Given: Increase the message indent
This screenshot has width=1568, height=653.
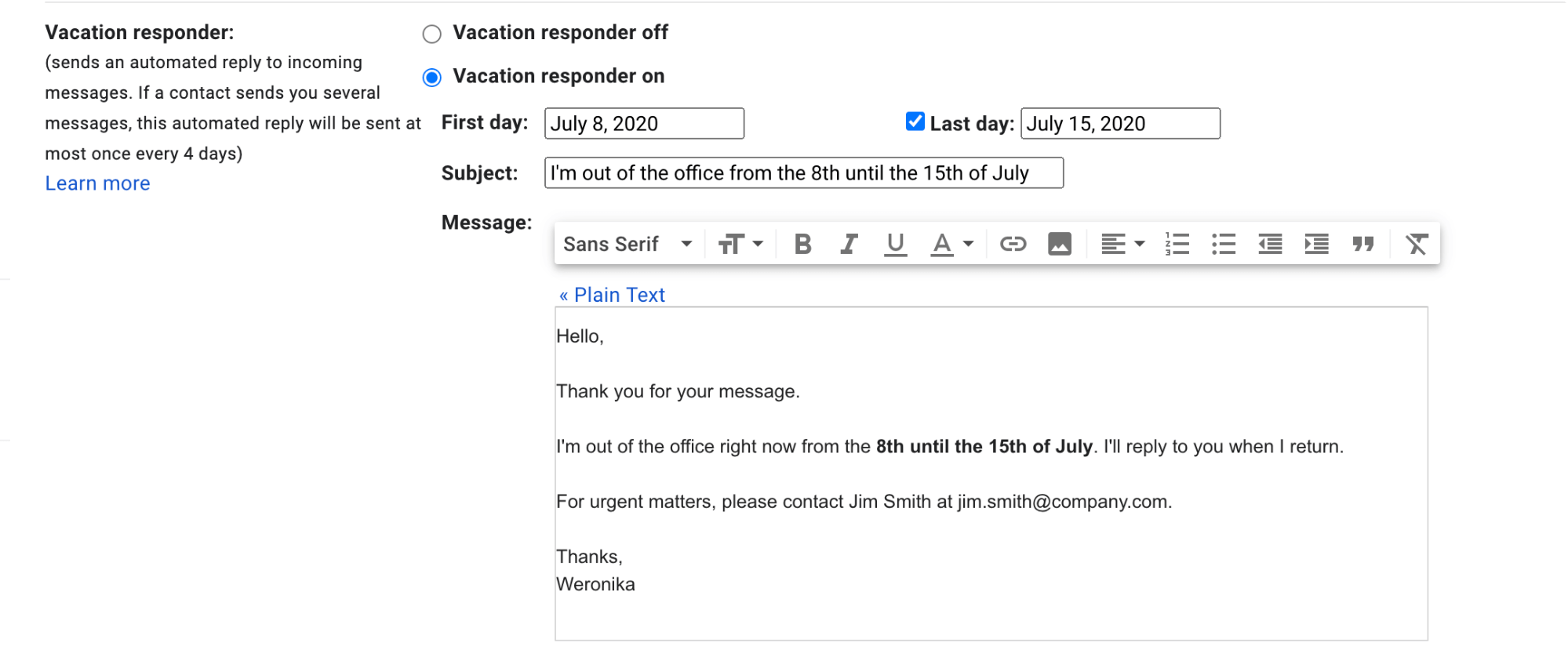Looking at the screenshot, I should (x=1315, y=244).
